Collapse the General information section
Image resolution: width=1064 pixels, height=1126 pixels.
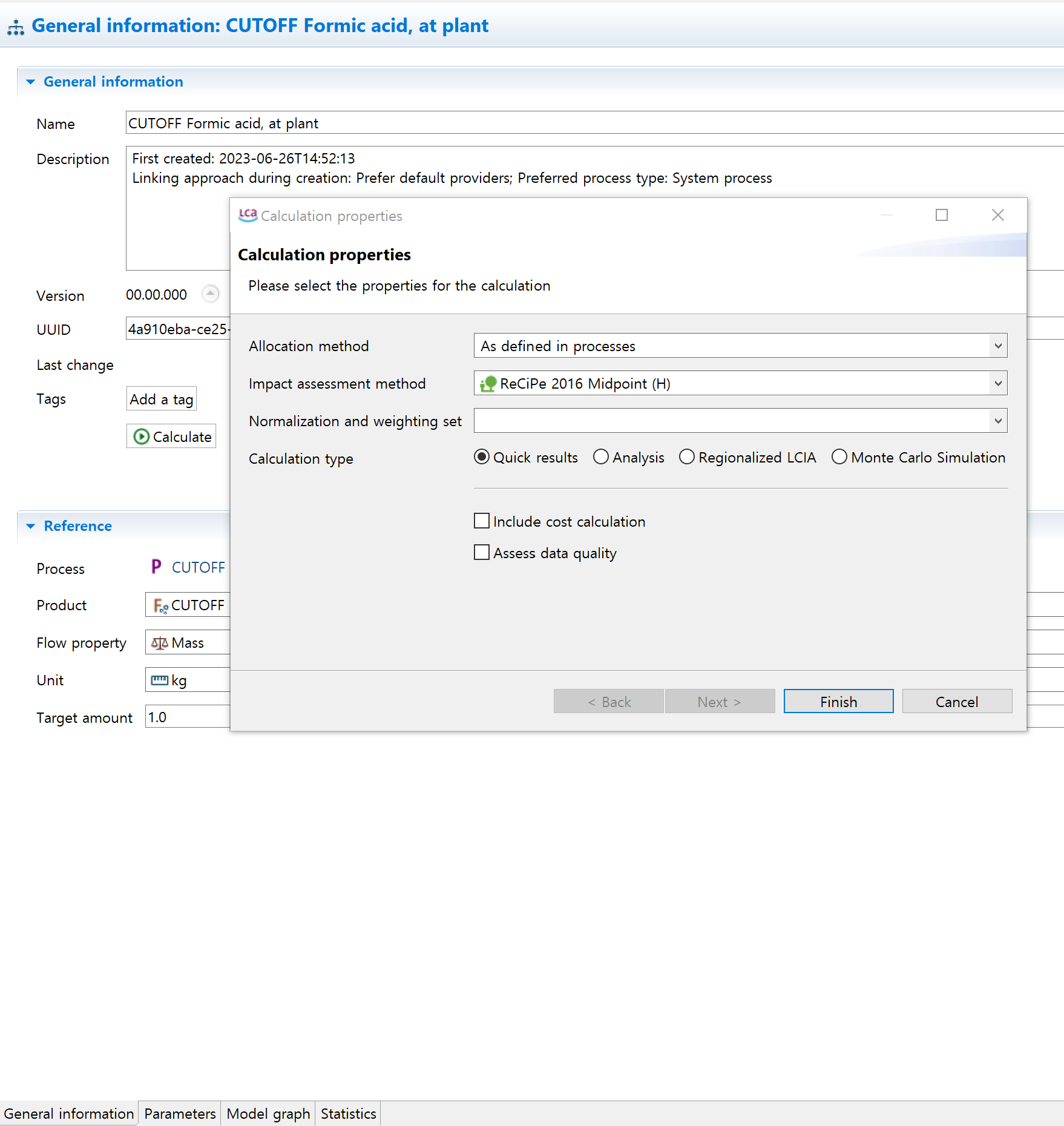[31, 82]
